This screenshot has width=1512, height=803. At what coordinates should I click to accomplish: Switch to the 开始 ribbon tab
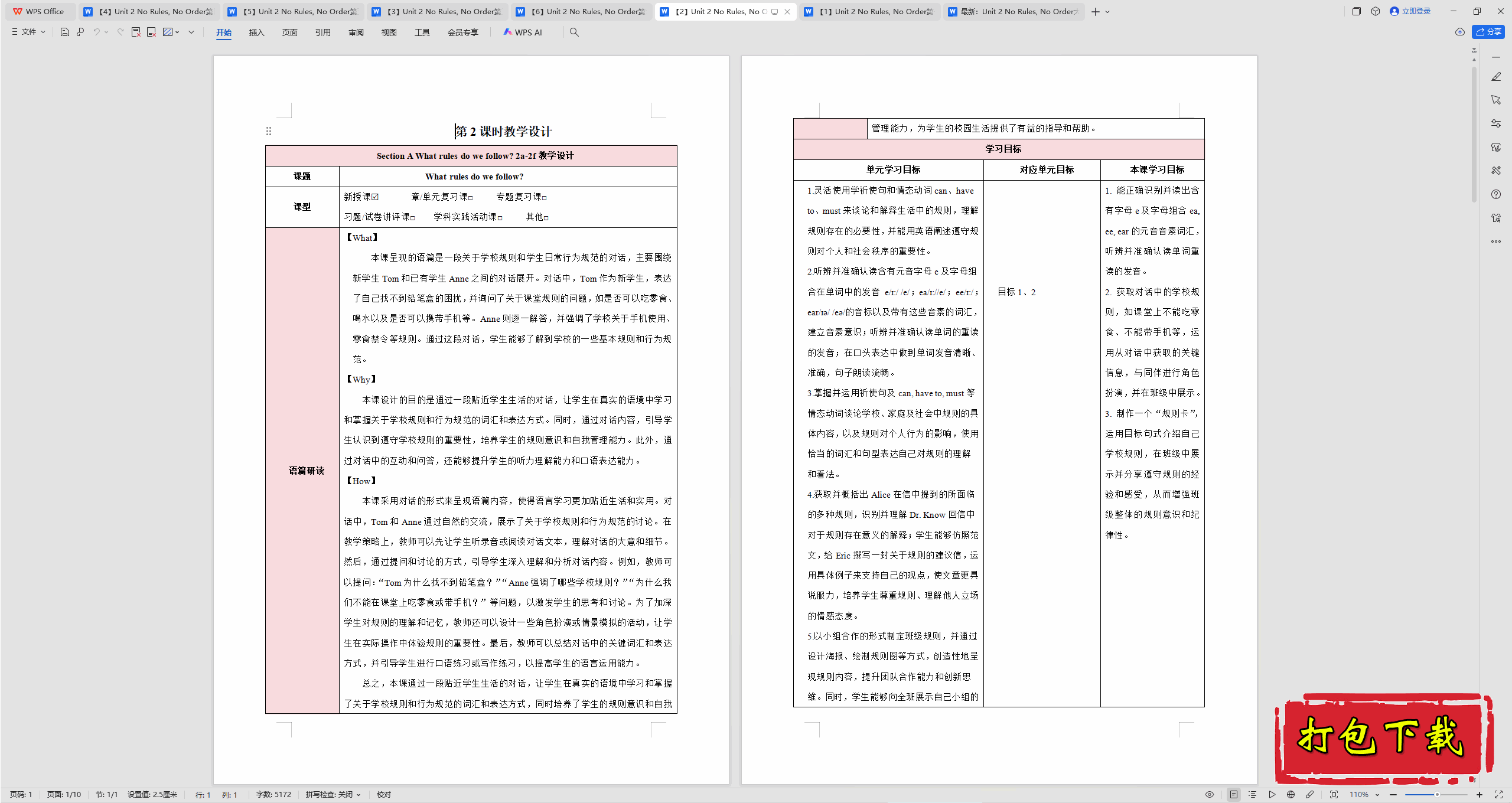(x=224, y=32)
